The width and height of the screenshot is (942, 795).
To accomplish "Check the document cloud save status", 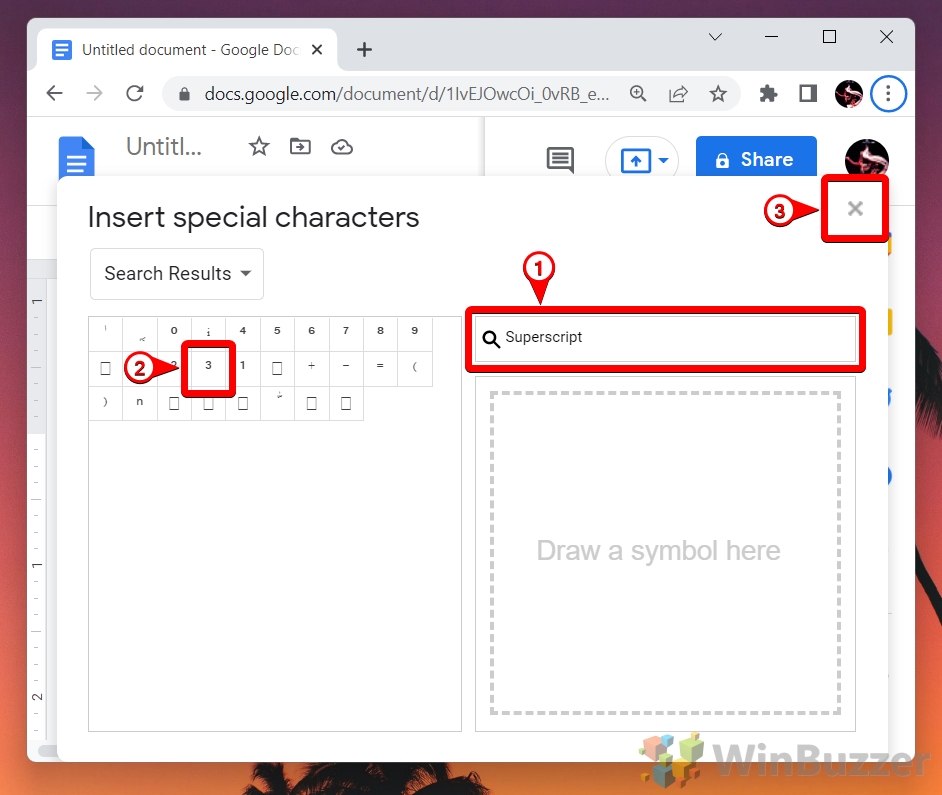I will click(342, 146).
